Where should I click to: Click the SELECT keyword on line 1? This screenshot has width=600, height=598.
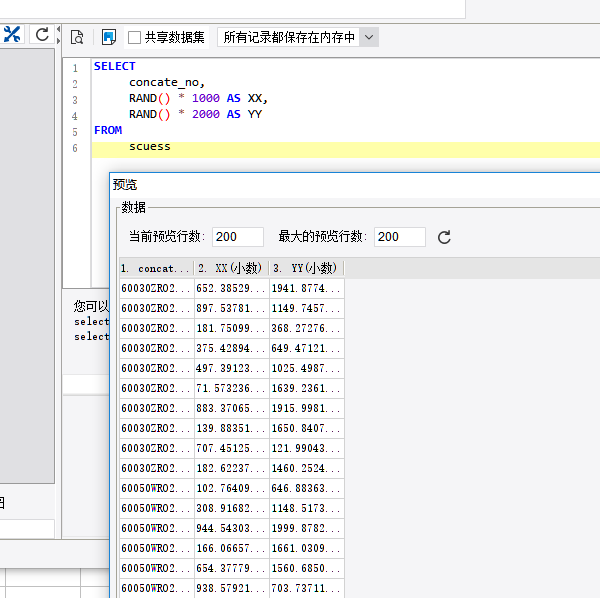pos(115,66)
